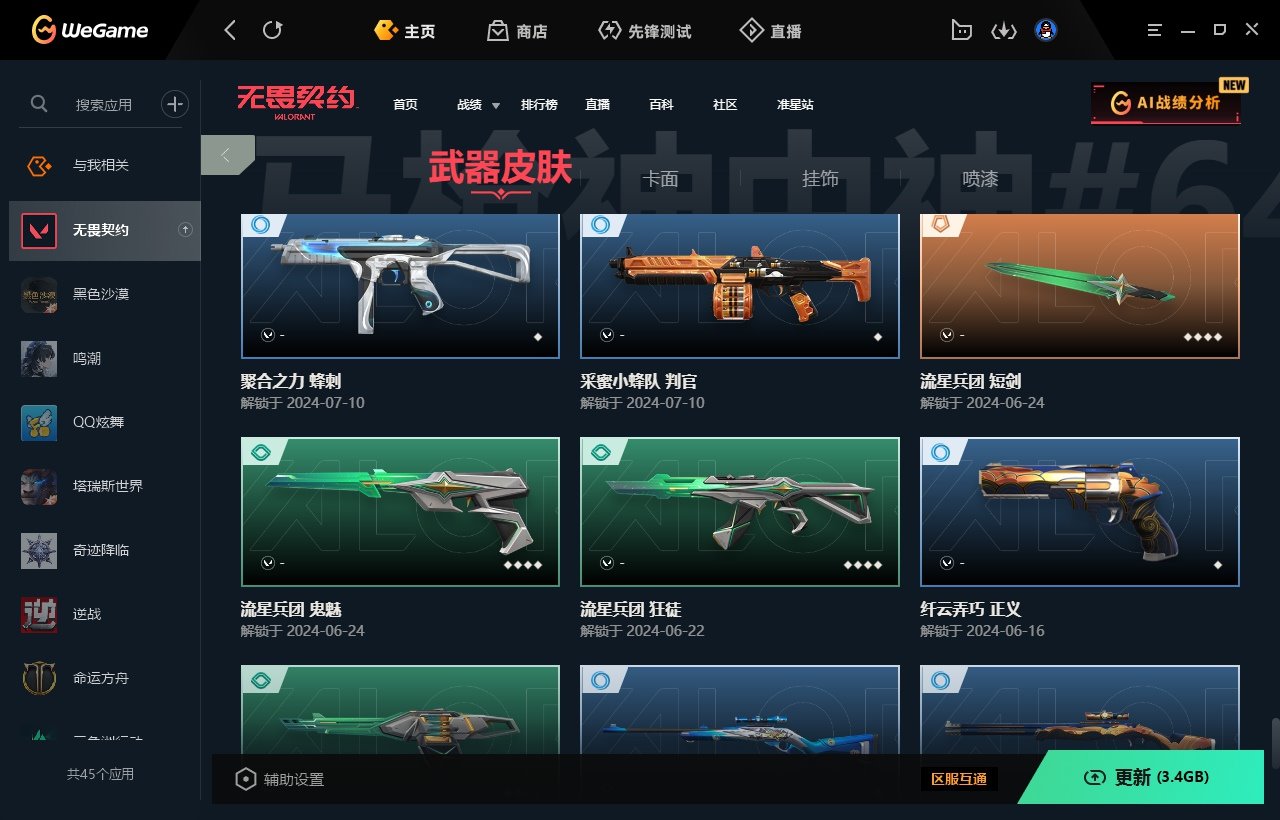This screenshot has height=820, width=1280.
Task: Switch to the 喷漆 tab
Action: [x=980, y=179]
